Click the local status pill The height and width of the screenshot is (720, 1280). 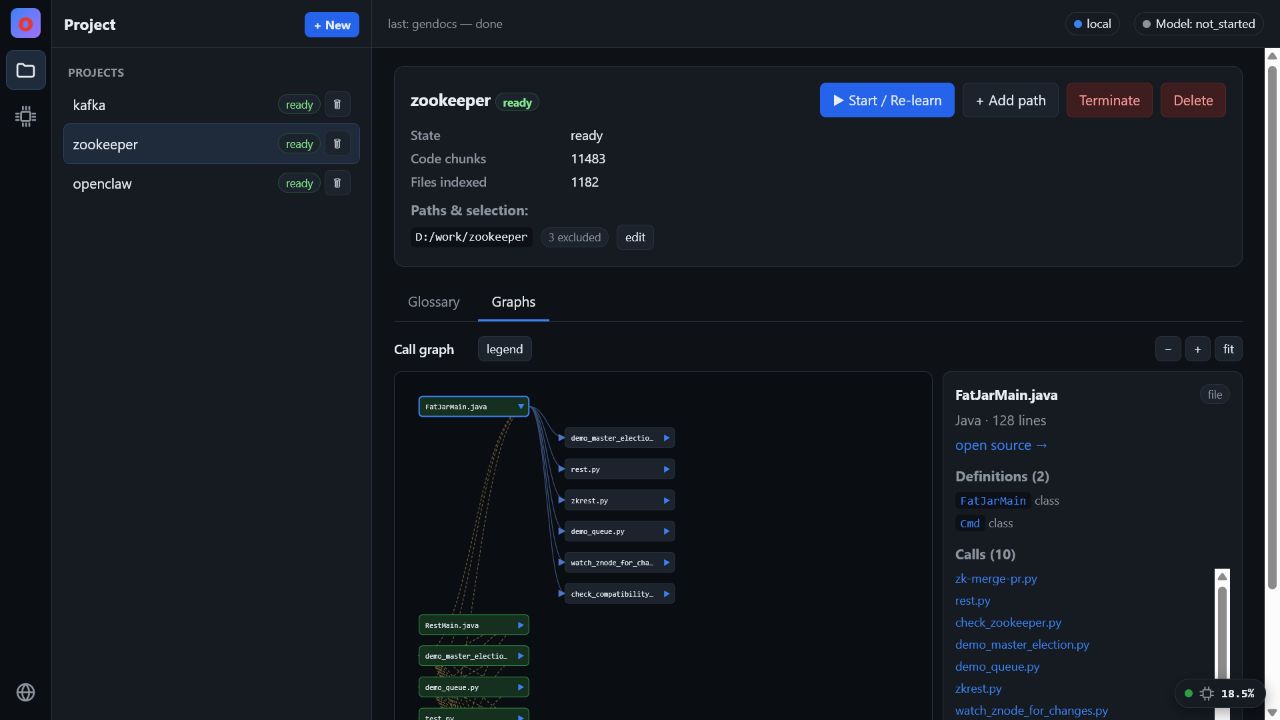1092,24
